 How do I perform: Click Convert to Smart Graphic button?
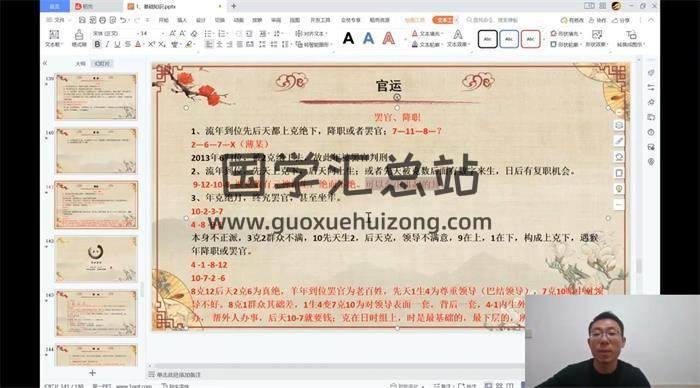click(315, 44)
